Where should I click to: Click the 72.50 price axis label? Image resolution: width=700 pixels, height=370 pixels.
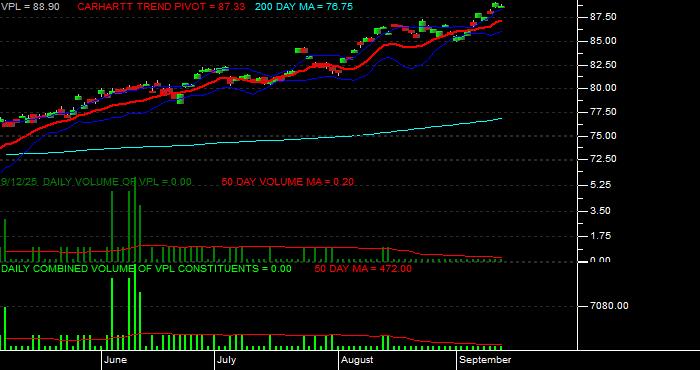(604, 159)
